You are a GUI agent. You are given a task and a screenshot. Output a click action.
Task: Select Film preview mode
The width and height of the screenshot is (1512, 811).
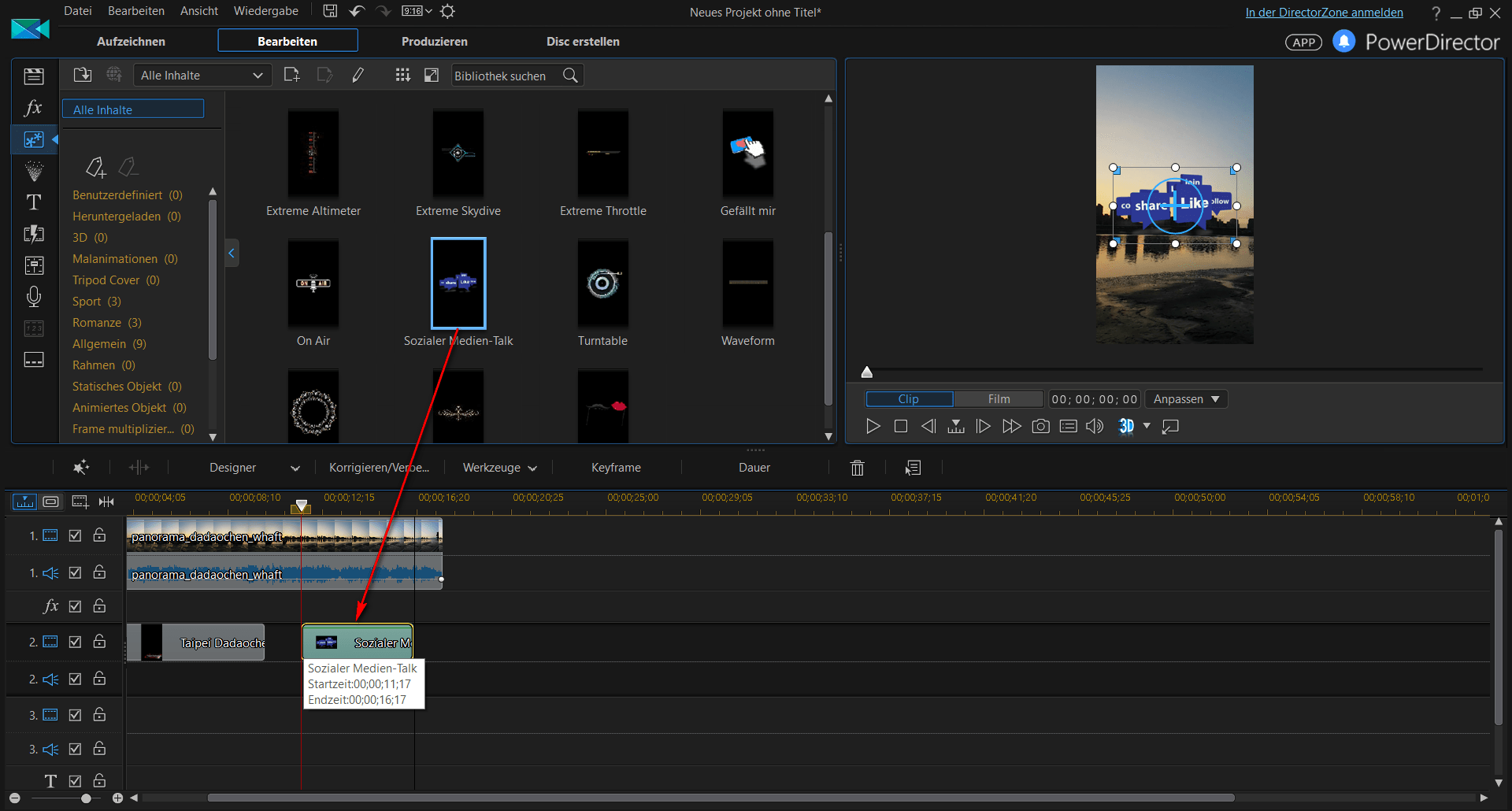[999, 399]
